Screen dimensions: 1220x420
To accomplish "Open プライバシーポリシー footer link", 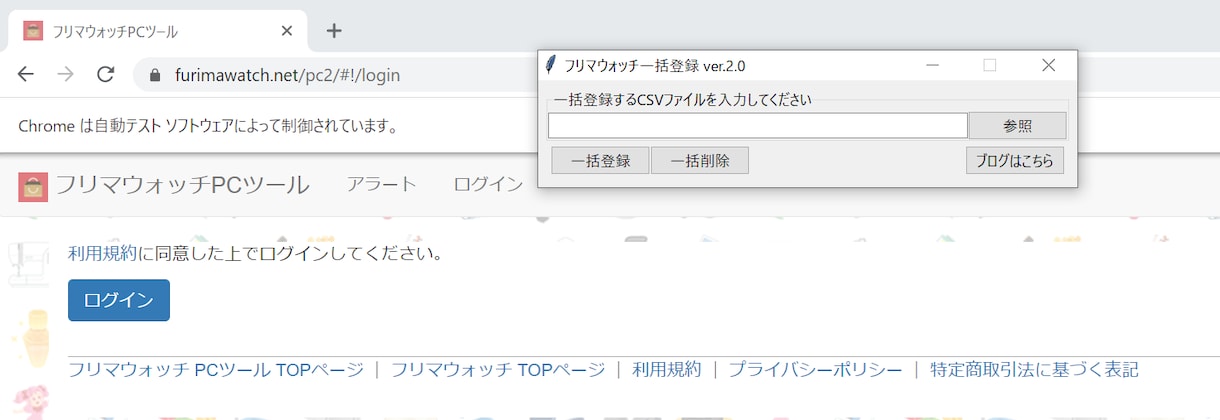I will coord(815,370).
